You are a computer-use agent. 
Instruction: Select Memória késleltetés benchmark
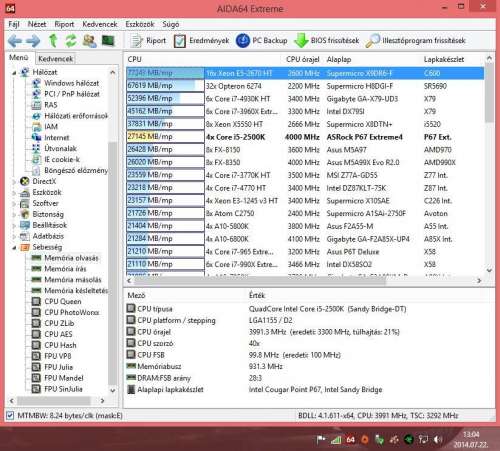[76, 291]
